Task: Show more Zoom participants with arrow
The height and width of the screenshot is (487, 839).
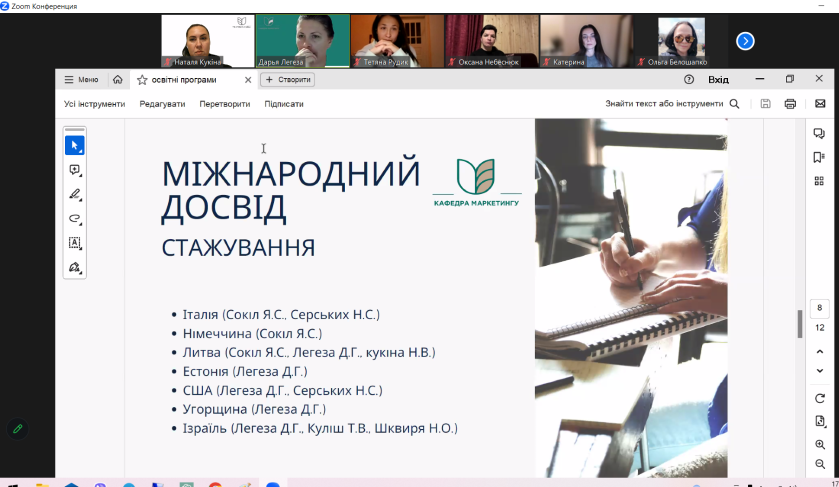Action: tap(745, 41)
